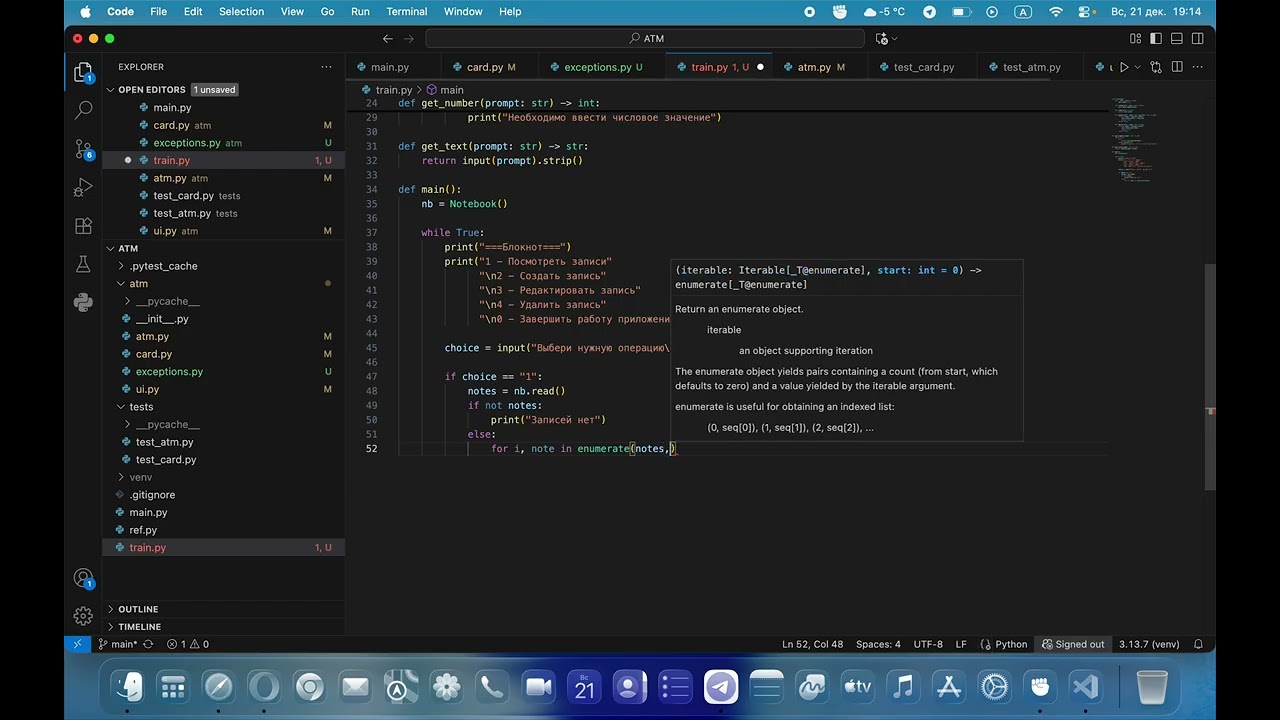Open the Accounts menu in activity bar
Screen dimensions: 1280x720
tap(84, 578)
